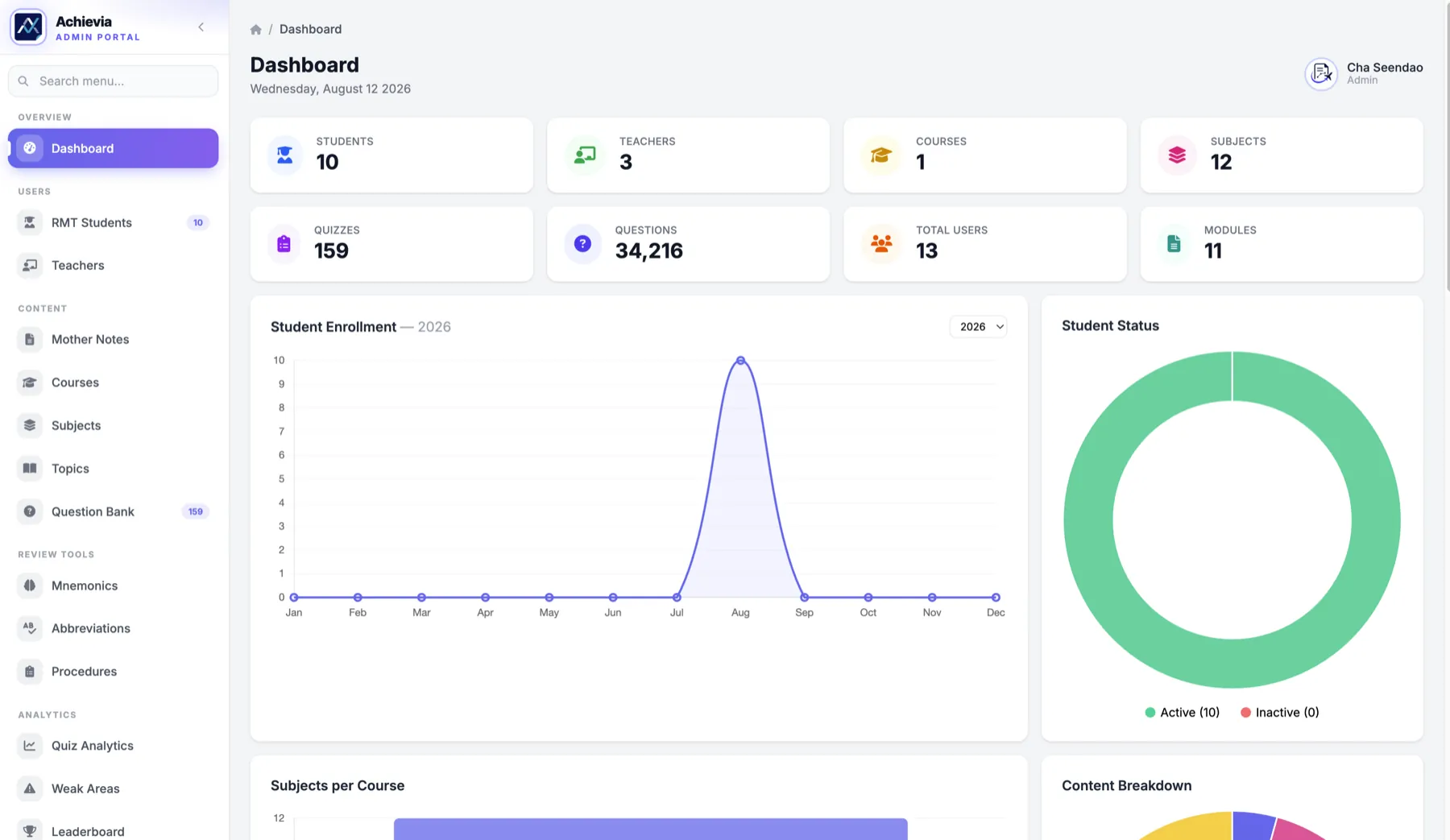Open Weak Areas in the sidebar
The width and height of the screenshot is (1450, 840).
coord(113,788)
